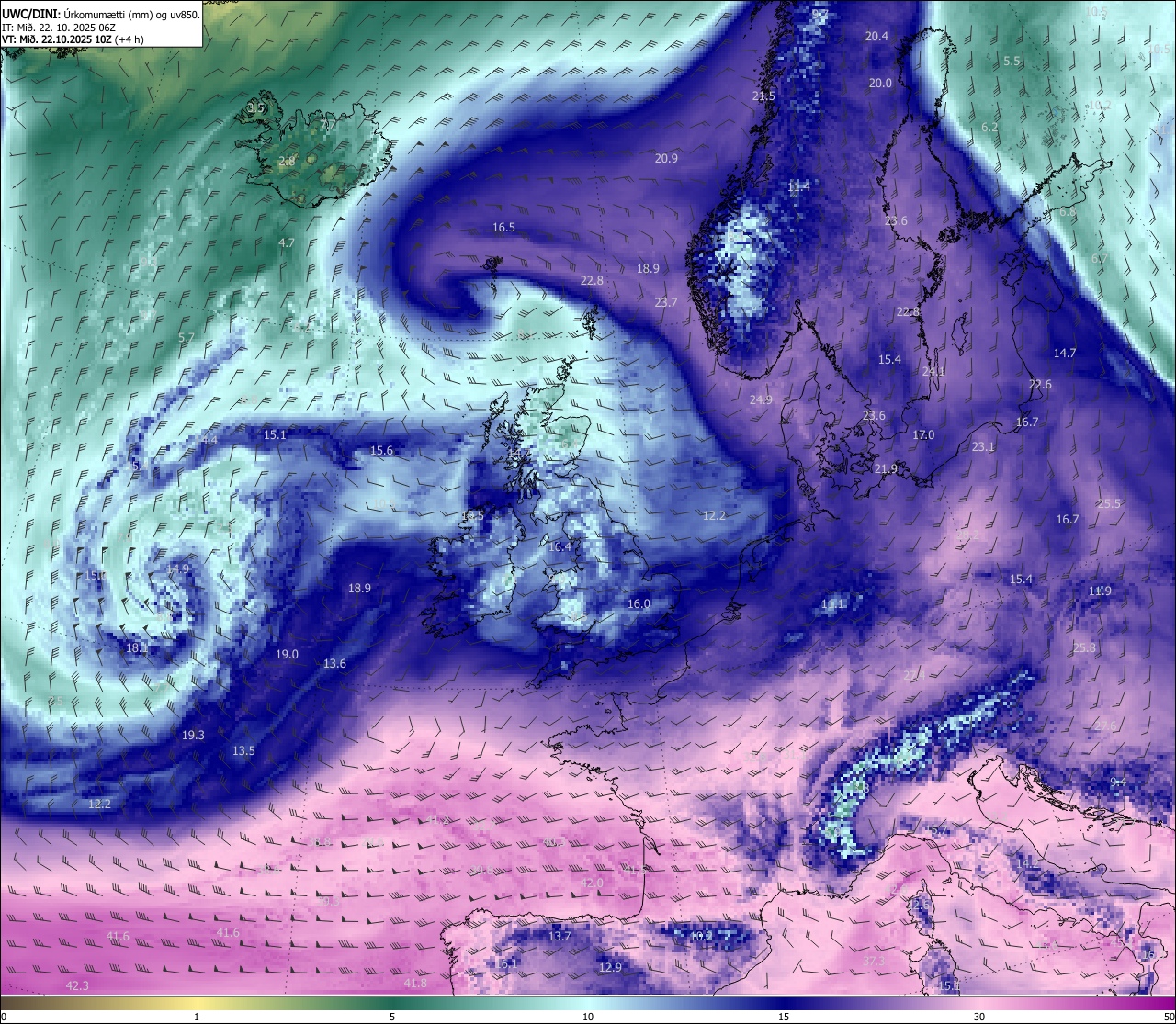
Task: Select the 15.1 value in the Atlantic
Action: pyautogui.click(x=275, y=435)
